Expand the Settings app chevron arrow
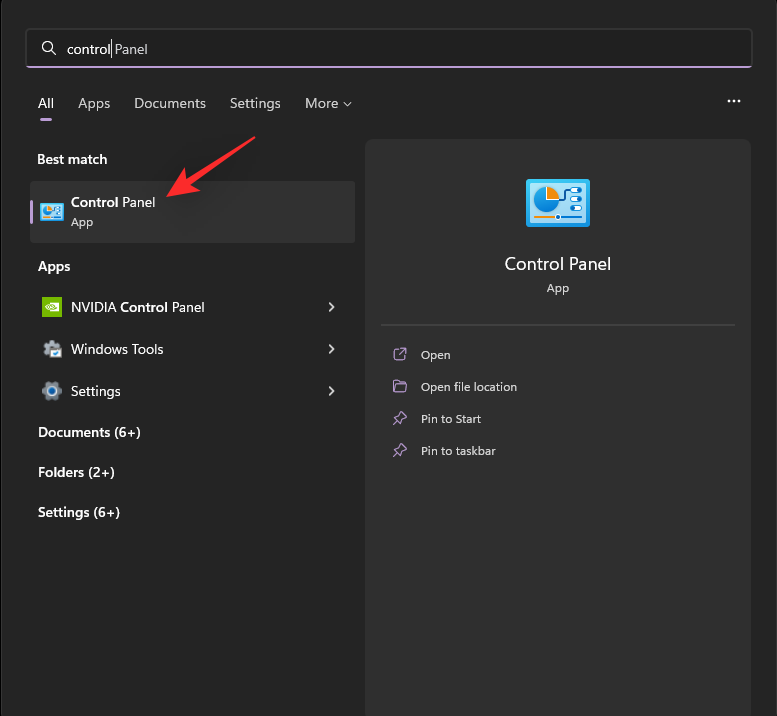This screenshot has width=777, height=716. click(x=331, y=391)
